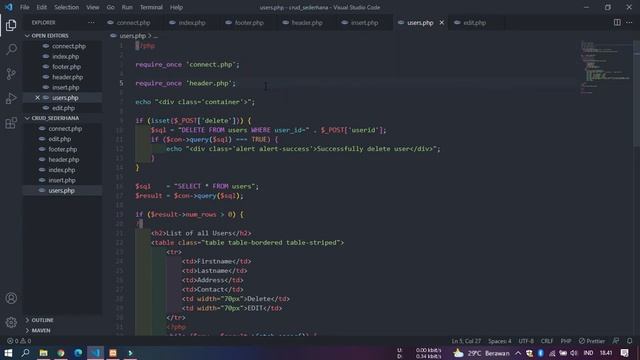This screenshot has width=640, height=360.
Task: Switch input language via IND indicator
Action: pos(588,353)
